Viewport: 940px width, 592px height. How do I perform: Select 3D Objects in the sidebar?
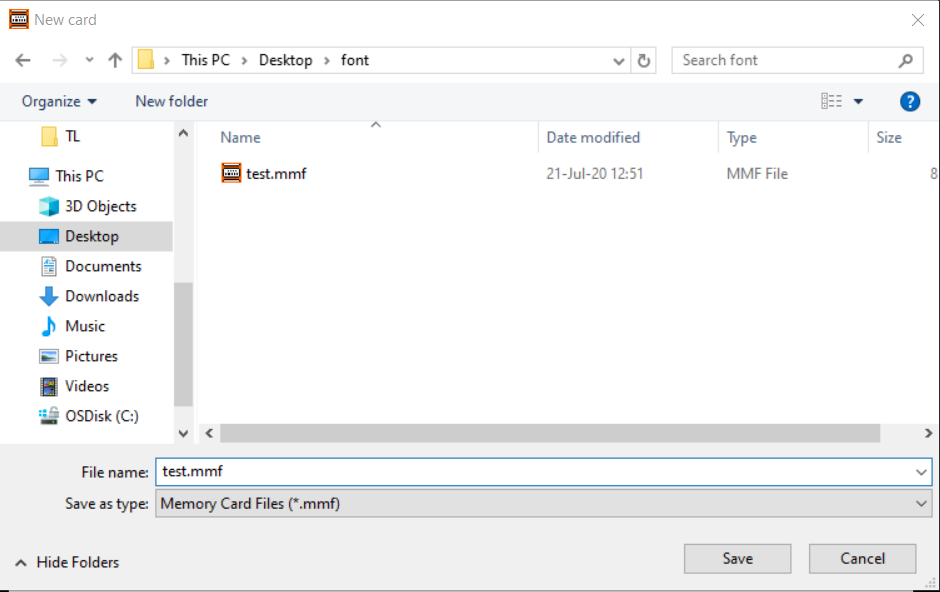pos(100,206)
